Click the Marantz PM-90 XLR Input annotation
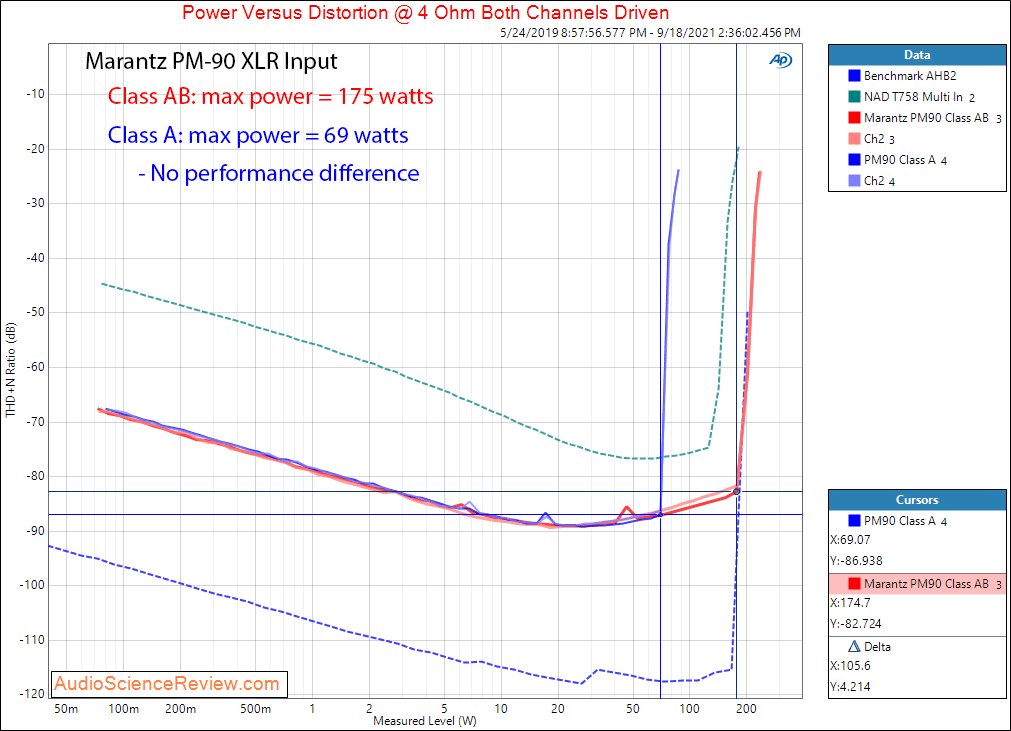This screenshot has width=1011, height=731. tap(211, 61)
